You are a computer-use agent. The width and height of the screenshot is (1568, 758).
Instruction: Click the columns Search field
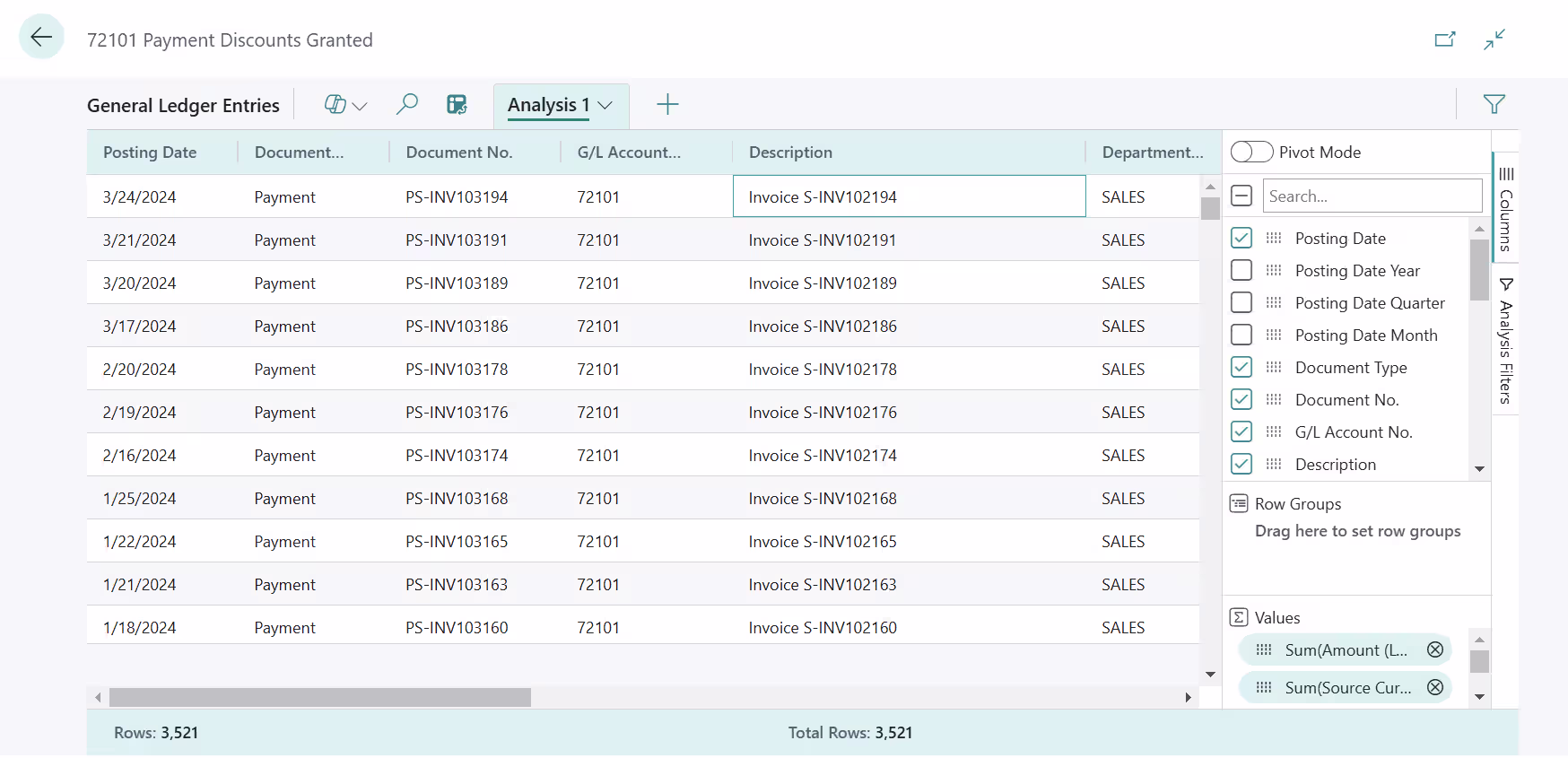click(1372, 196)
